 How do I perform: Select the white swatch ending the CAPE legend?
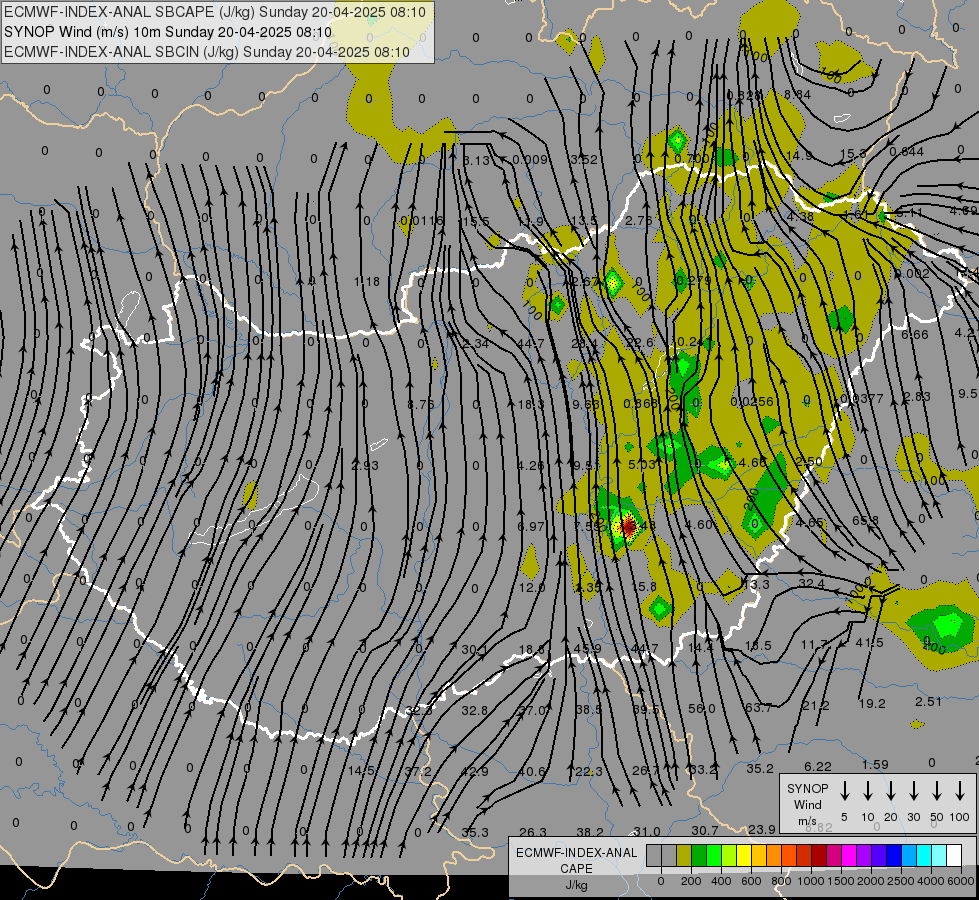point(953,856)
